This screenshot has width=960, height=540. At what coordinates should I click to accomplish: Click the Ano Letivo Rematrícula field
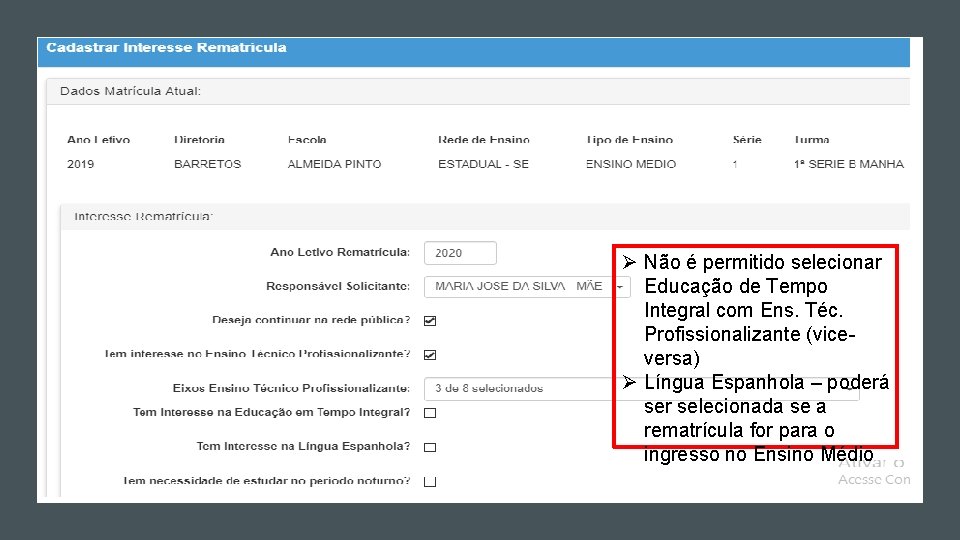460,253
